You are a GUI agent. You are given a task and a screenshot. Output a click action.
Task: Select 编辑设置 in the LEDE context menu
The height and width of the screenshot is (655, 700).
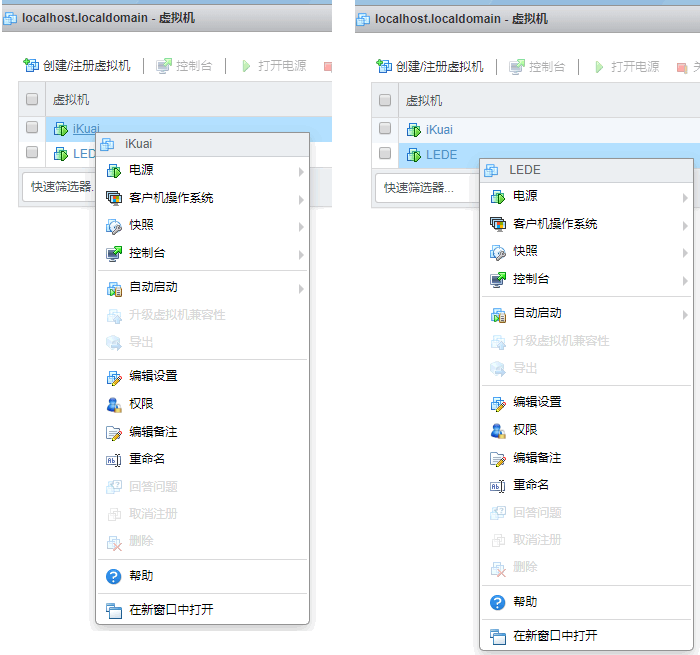[537, 402]
